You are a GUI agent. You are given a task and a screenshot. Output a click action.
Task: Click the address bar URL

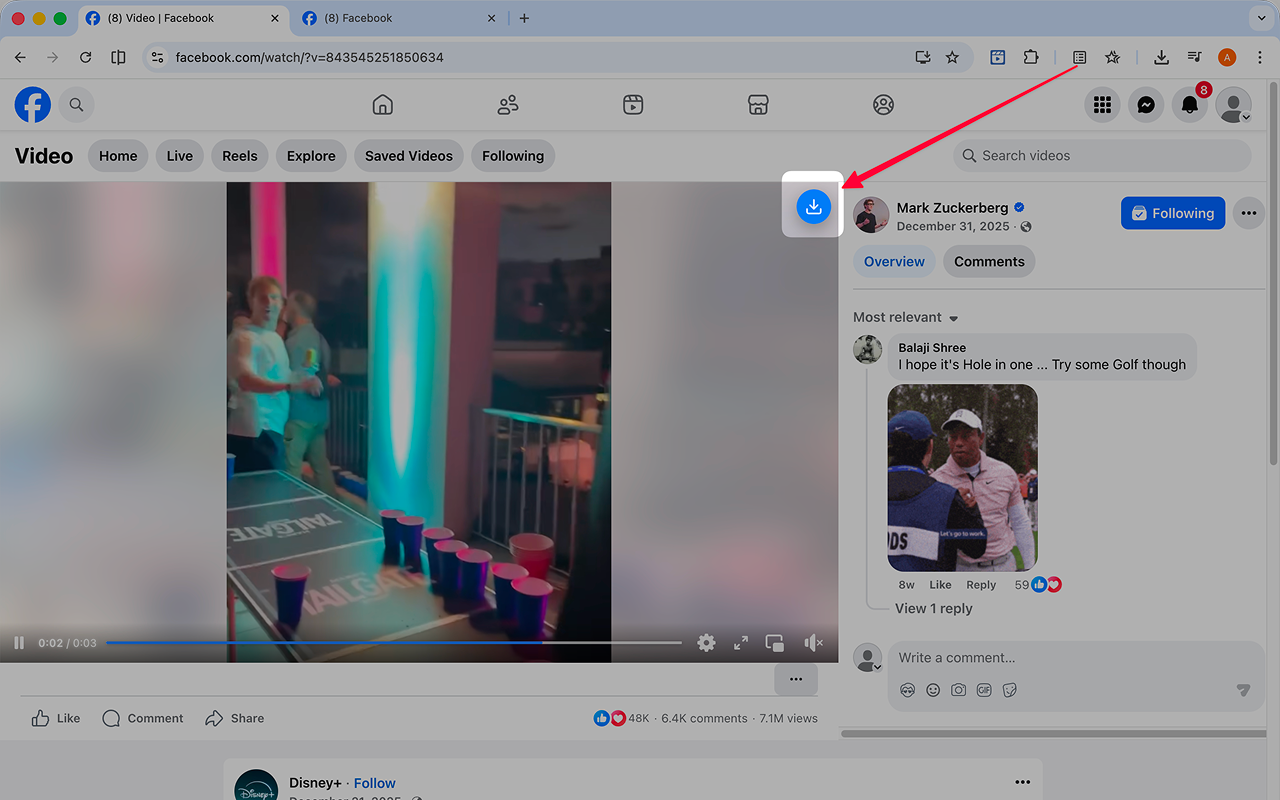click(309, 58)
